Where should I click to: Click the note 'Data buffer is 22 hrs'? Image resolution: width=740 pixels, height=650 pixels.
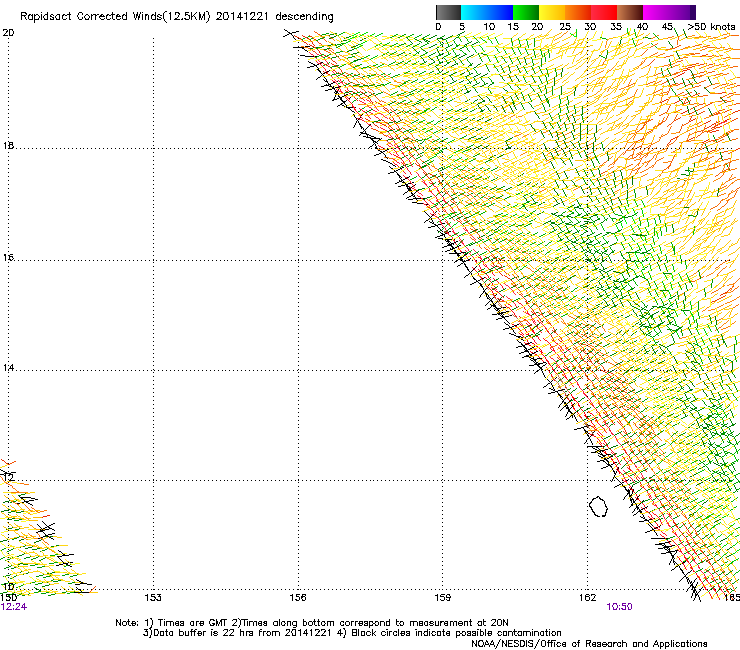[x=205, y=633]
